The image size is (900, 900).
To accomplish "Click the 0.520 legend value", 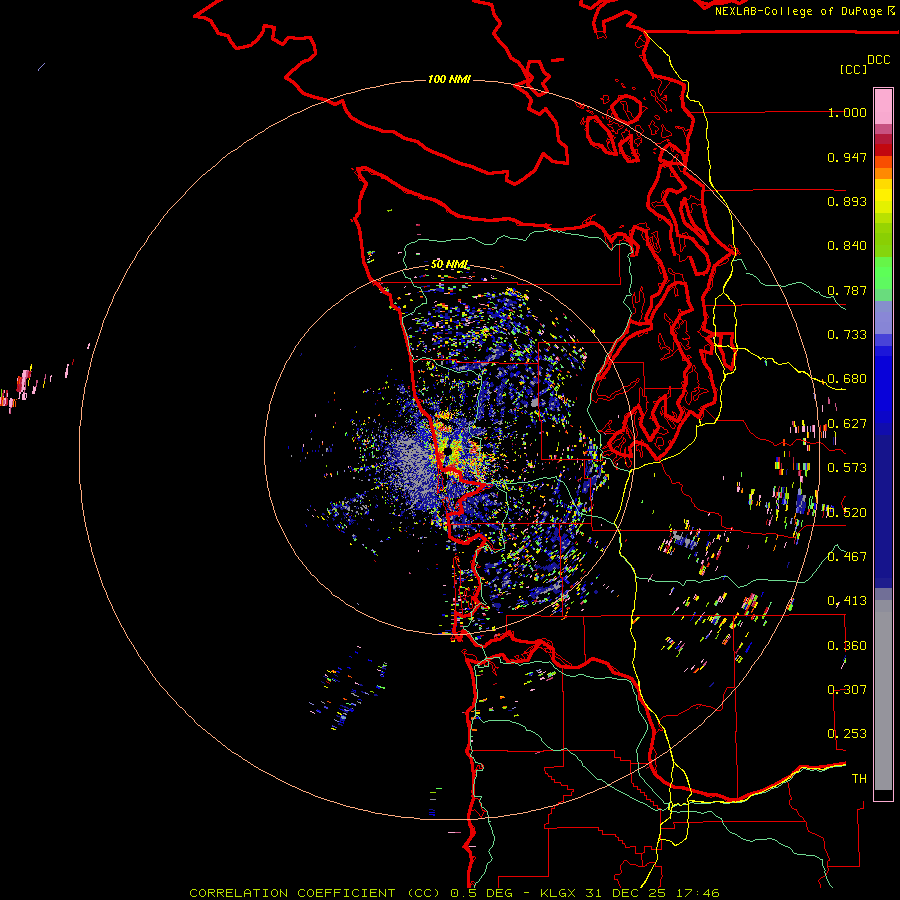I will [x=847, y=513].
